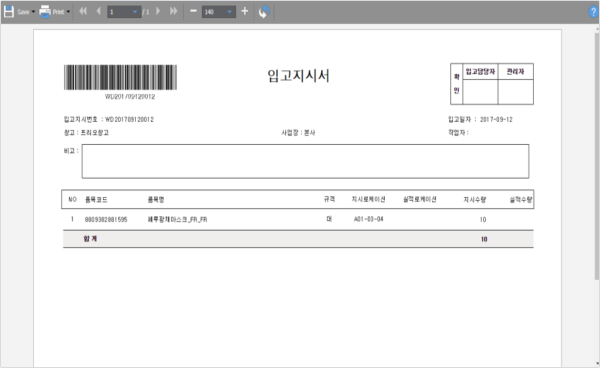600x368 pixels.
Task: Expand the Print options arrow
Action: [68, 12]
